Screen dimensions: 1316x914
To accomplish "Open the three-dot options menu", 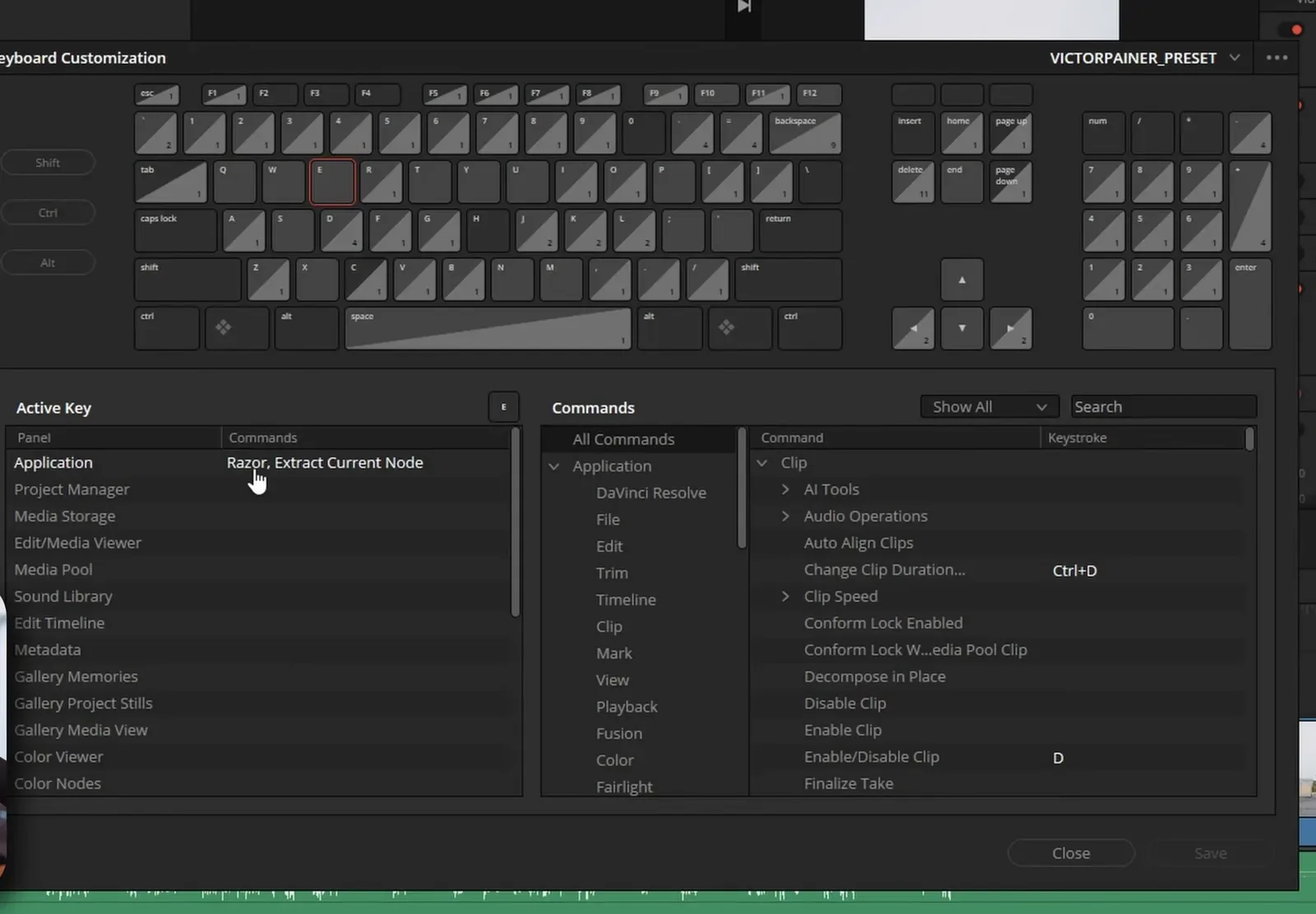I will tap(1277, 58).
